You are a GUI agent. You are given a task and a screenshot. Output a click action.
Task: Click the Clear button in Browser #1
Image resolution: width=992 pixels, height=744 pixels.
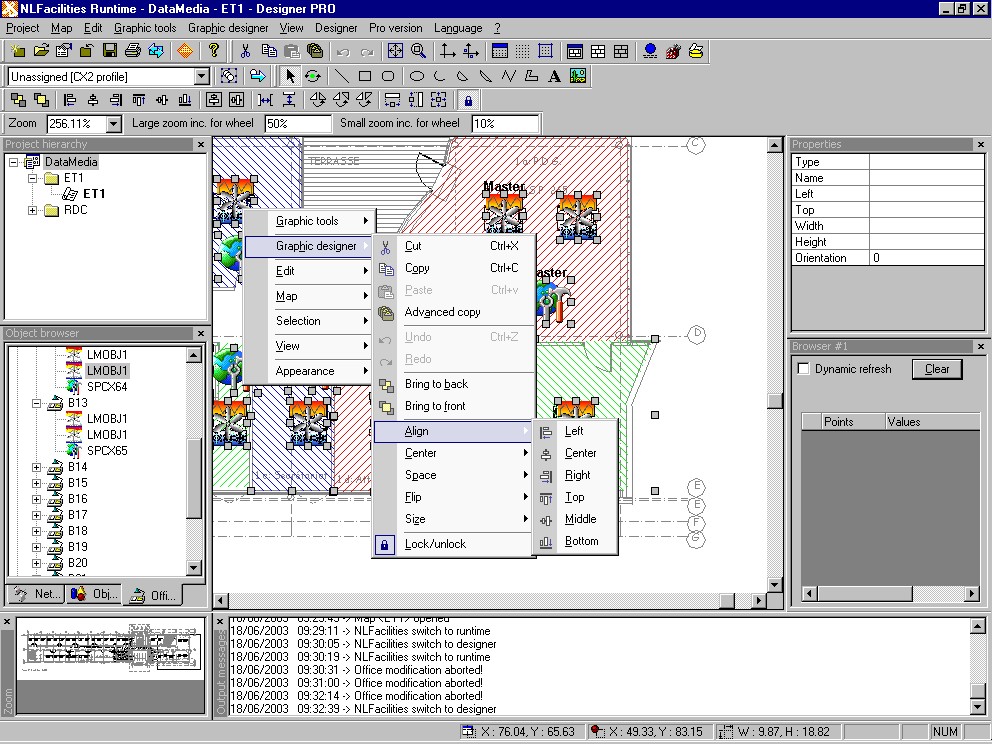point(936,369)
